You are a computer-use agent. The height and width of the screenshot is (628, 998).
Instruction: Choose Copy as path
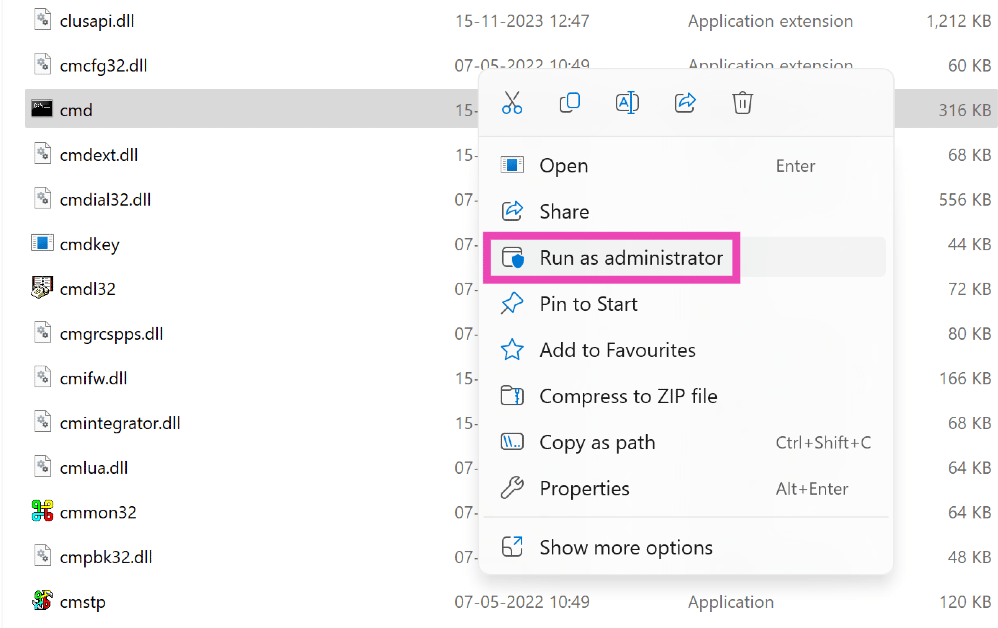[x=597, y=442]
